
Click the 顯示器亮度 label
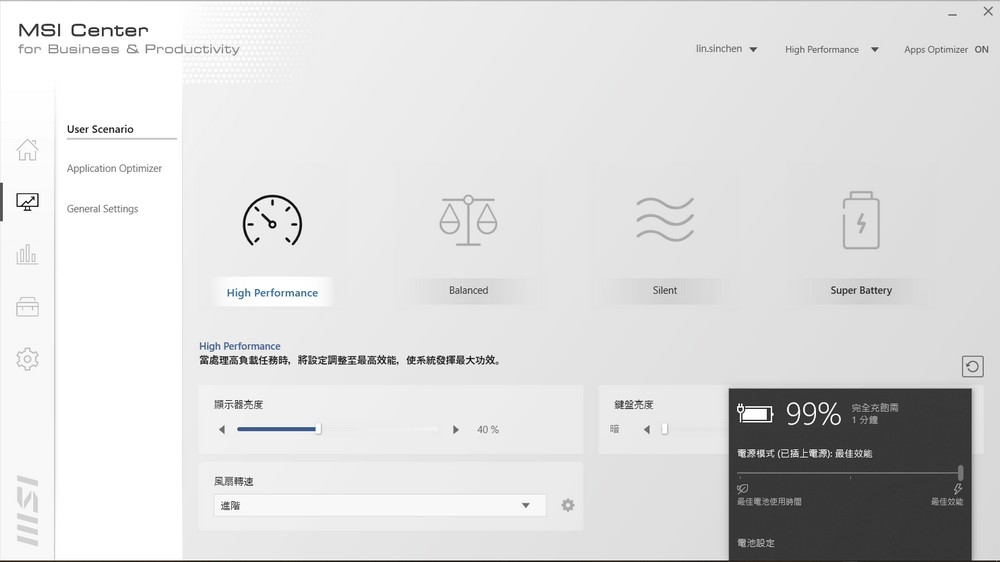[239, 404]
